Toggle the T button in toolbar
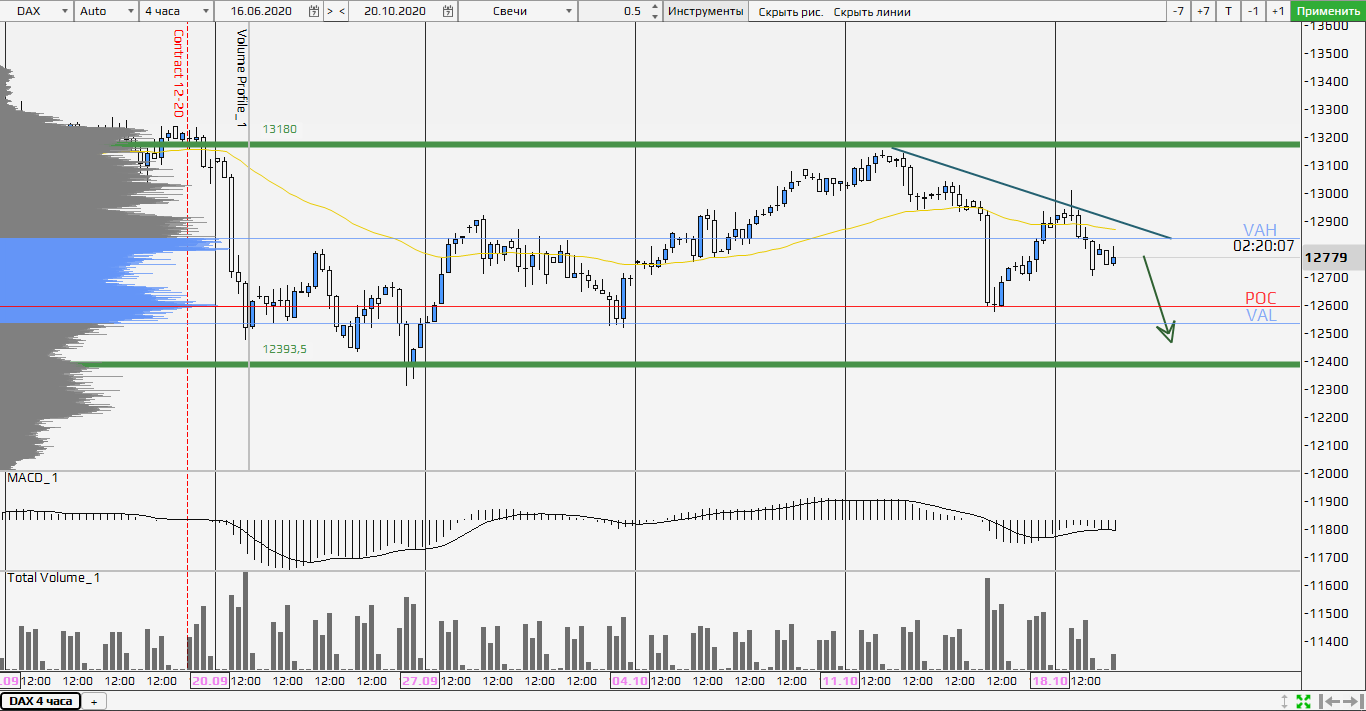Screen dimensions: 1366x711 click(x=1227, y=11)
